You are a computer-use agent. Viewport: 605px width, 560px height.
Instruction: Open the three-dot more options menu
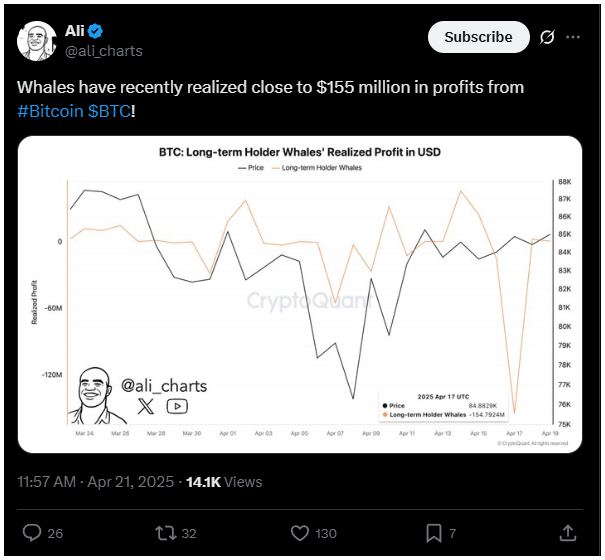pos(573,37)
